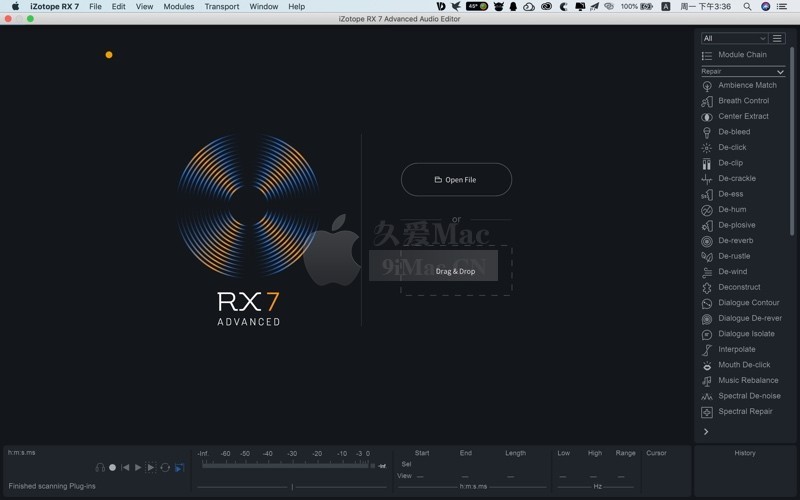The image size is (800, 500).
Task: Click the Play button
Action: (138, 467)
